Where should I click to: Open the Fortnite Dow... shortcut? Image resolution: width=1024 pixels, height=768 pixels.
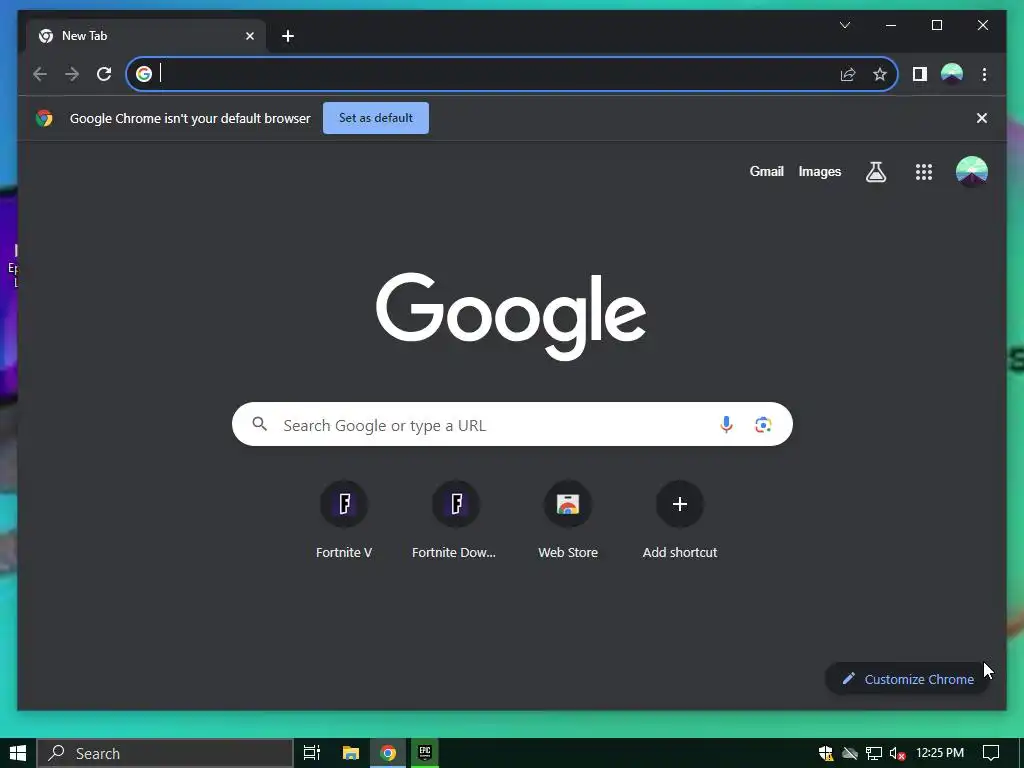tap(455, 520)
